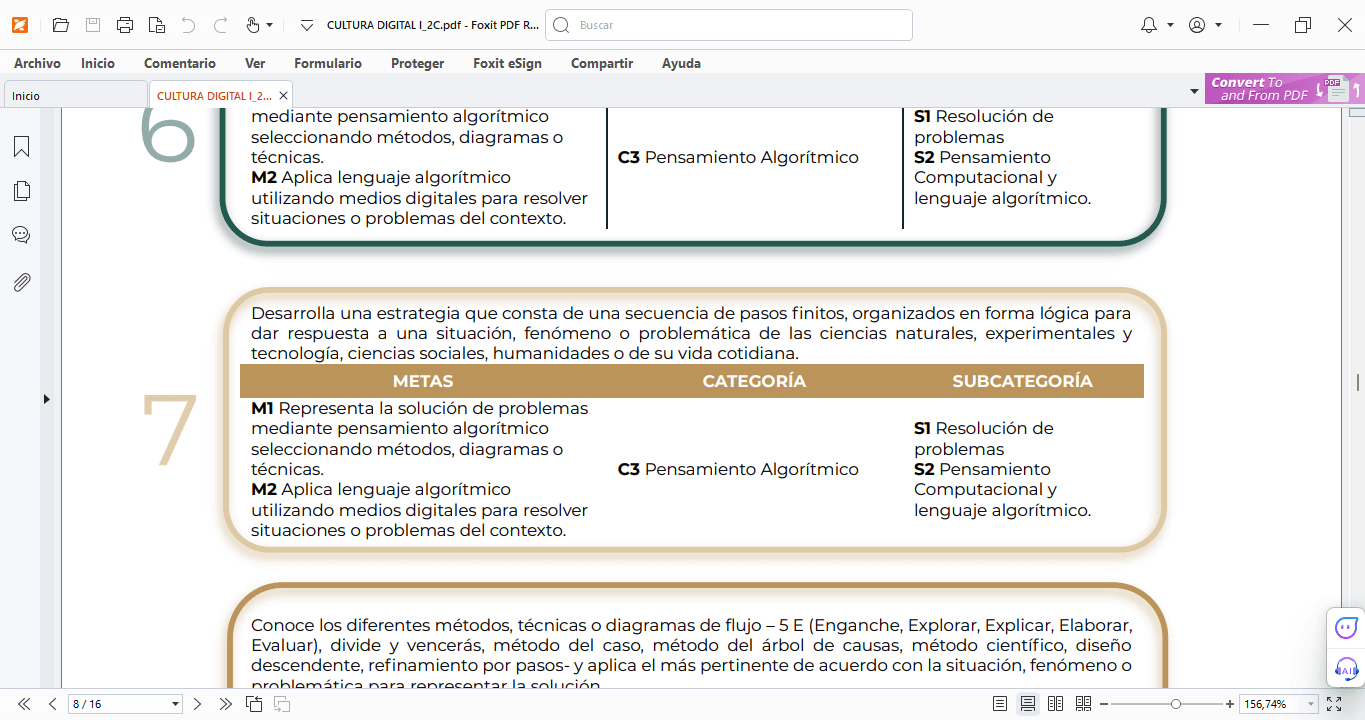The height and width of the screenshot is (720, 1365).
Task: Print the document with printer icon
Action: pyautogui.click(x=125, y=25)
